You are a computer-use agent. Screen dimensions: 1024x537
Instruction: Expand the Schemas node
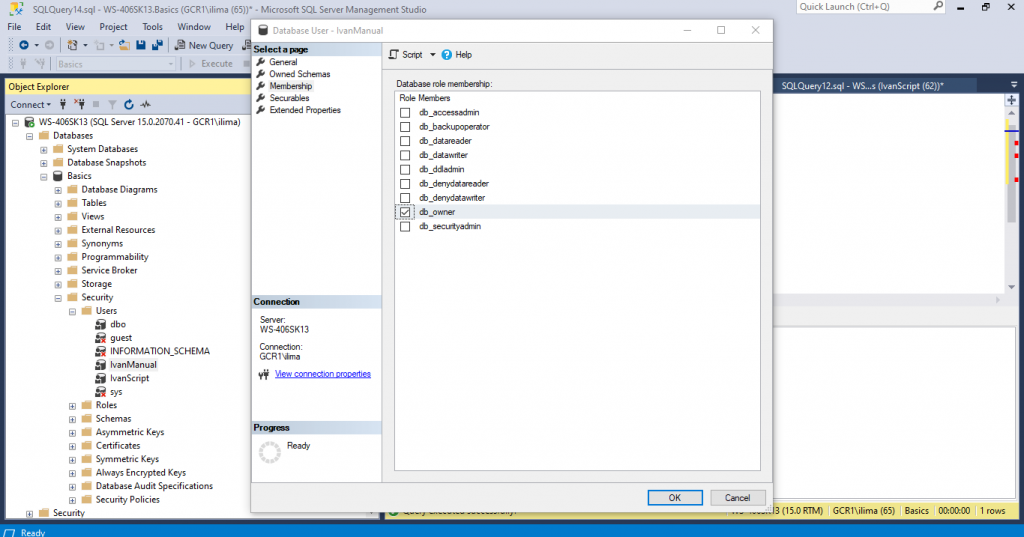pyautogui.click(x=72, y=419)
